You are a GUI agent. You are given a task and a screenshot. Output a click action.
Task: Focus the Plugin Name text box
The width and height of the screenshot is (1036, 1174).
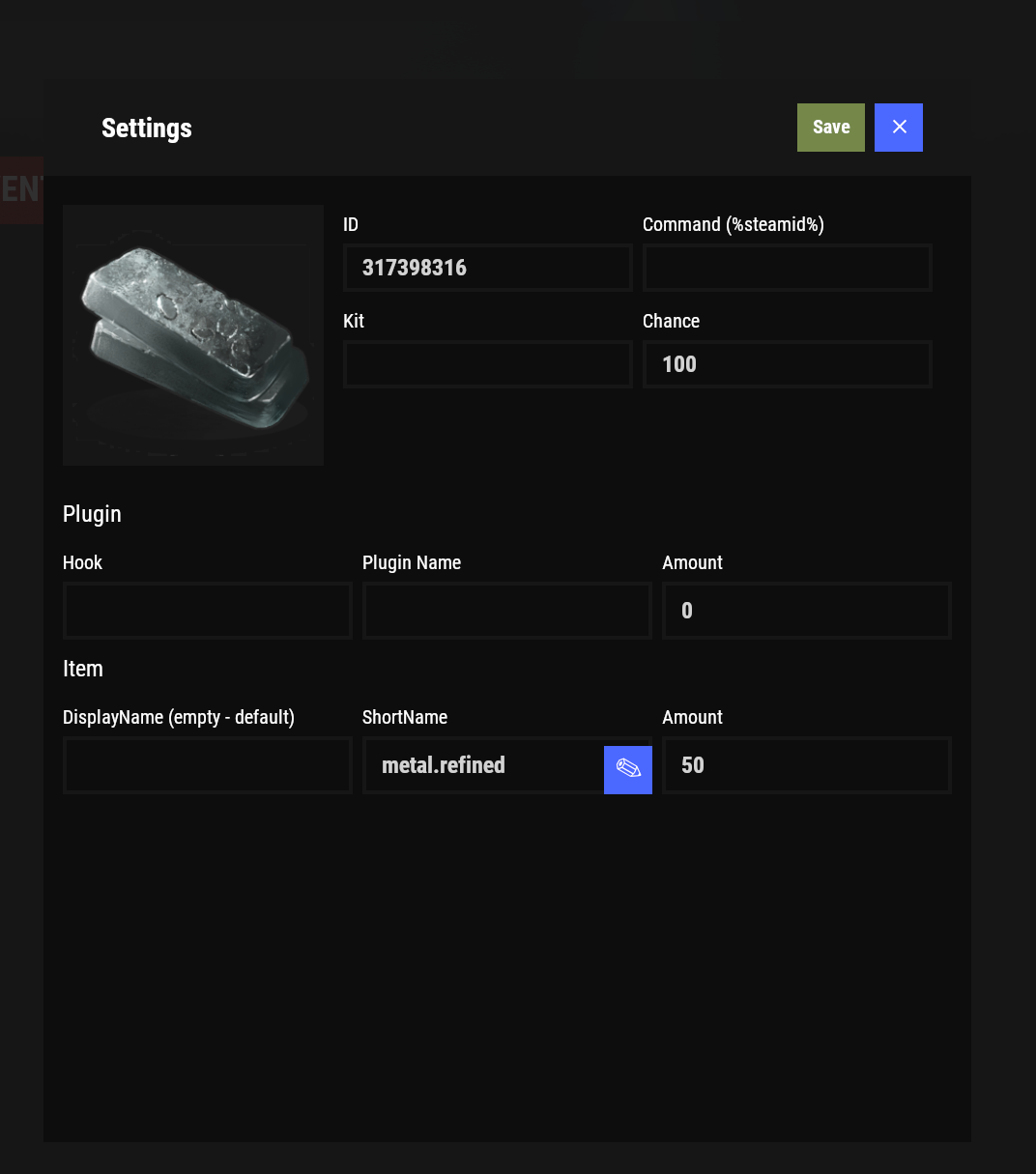506,611
